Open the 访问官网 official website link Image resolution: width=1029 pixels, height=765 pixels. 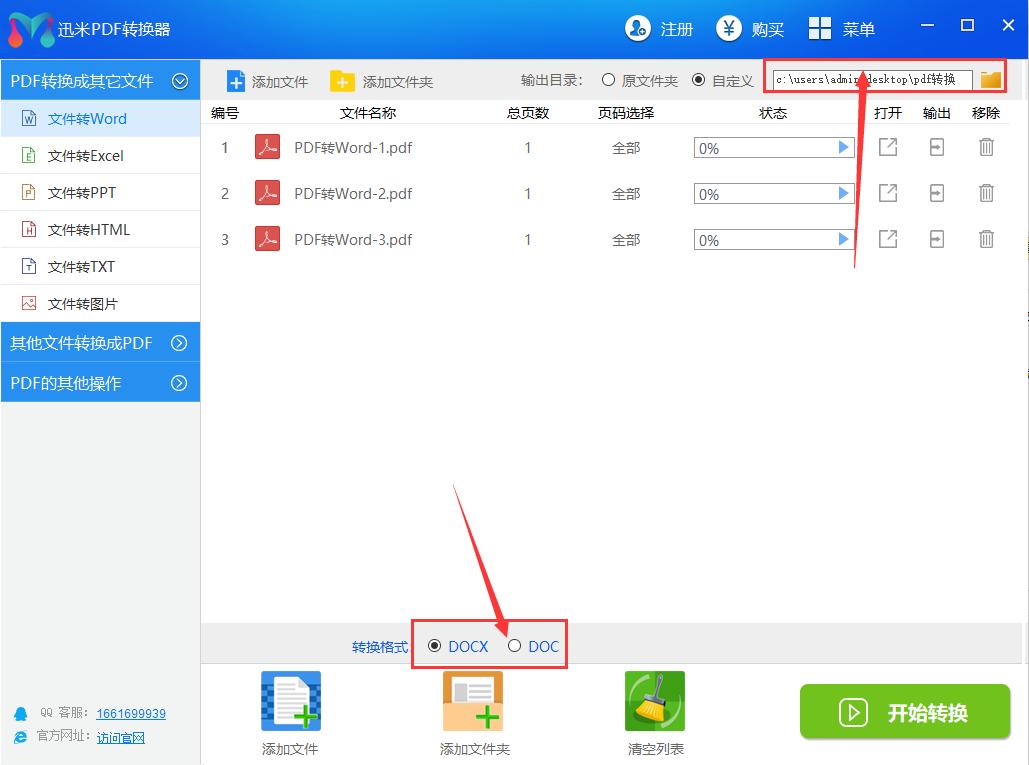tap(120, 738)
